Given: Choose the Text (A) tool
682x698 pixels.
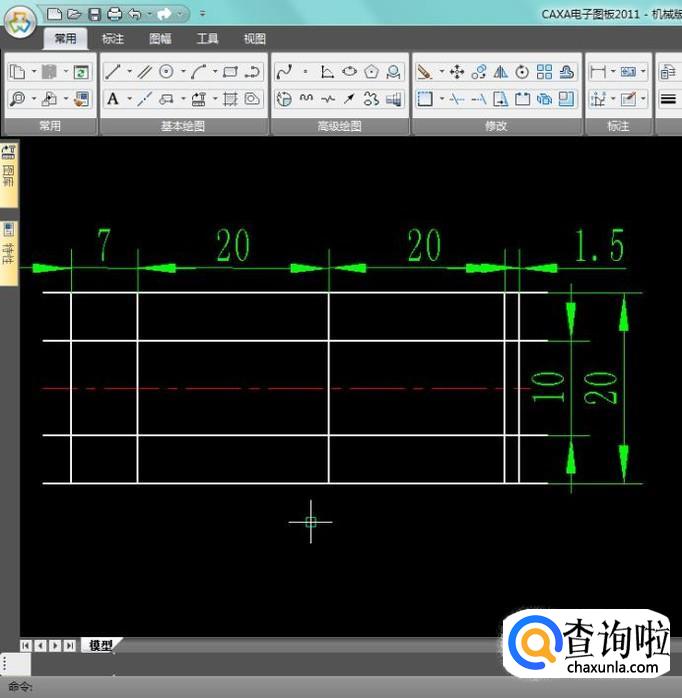Looking at the screenshot, I should click(x=113, y=99).
